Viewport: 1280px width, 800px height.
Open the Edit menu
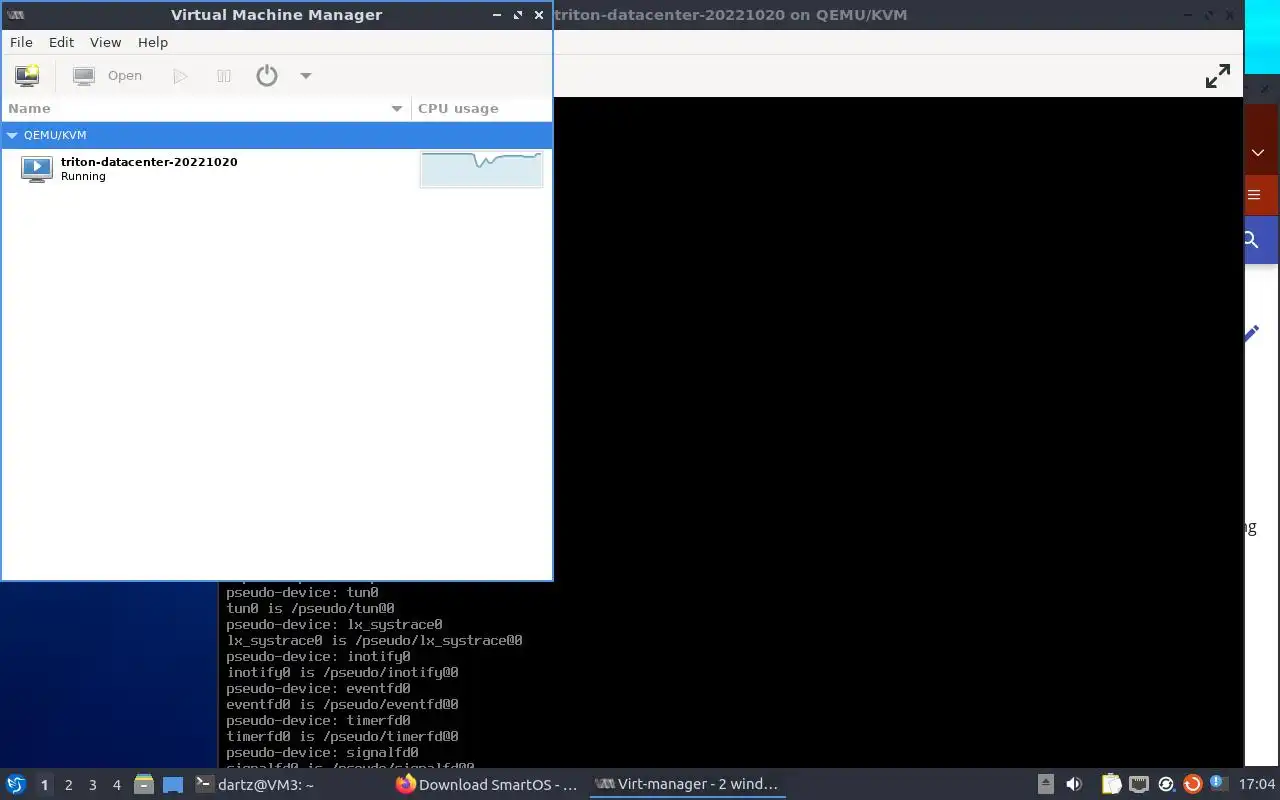pyautogui.click(x=61, y=42)
